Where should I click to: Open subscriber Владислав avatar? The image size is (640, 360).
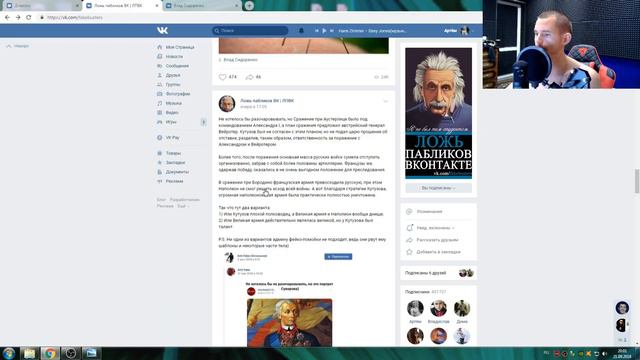[x=438, y=308]
